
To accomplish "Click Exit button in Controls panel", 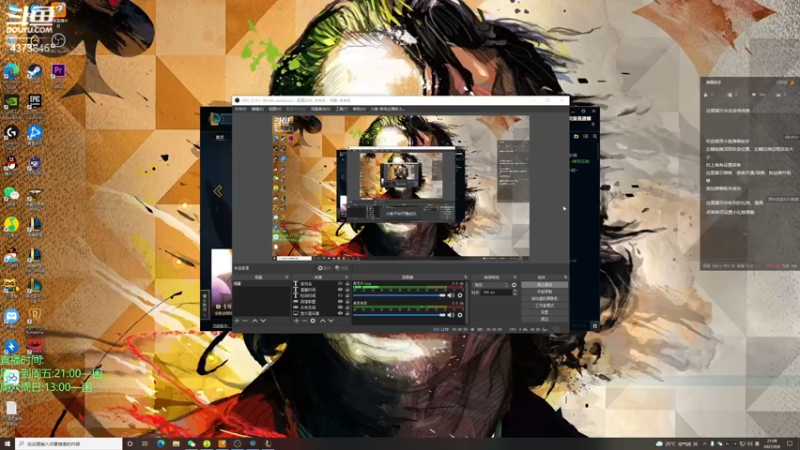I will [544, 318].
